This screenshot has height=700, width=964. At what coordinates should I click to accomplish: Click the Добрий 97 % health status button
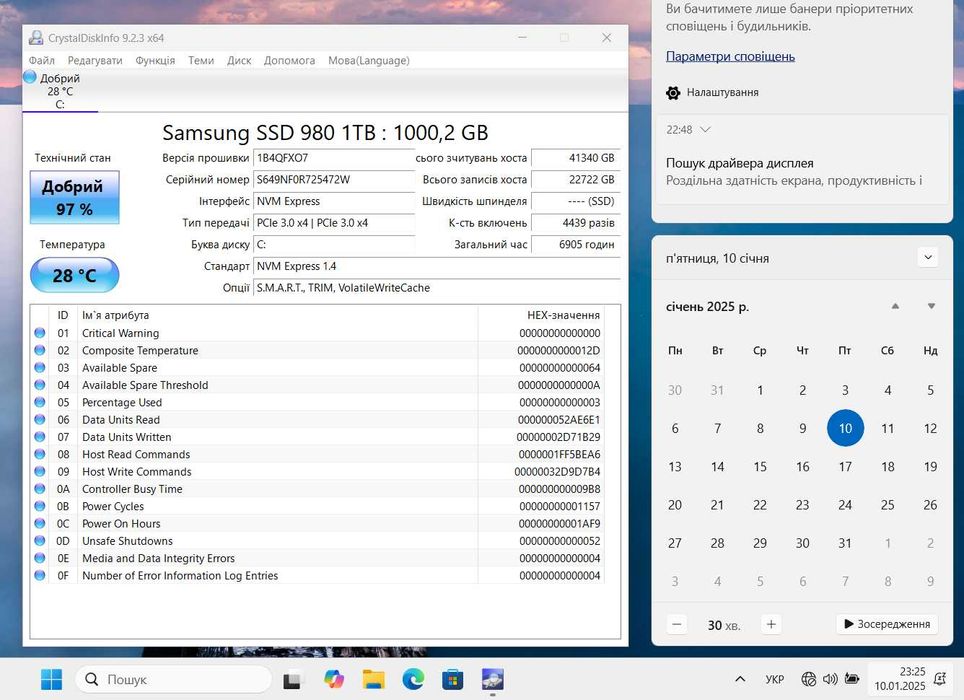point(74,197)
